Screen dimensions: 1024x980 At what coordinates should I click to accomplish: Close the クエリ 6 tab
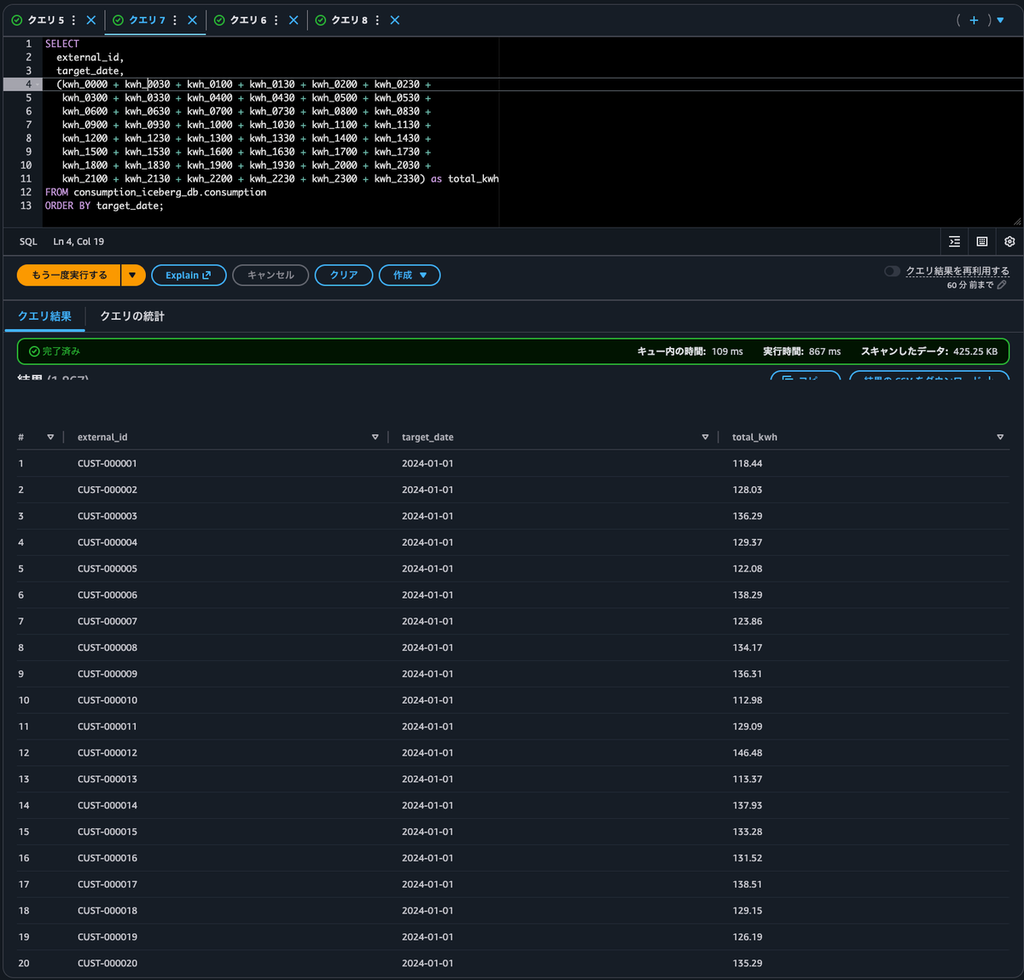pos(294,20)
